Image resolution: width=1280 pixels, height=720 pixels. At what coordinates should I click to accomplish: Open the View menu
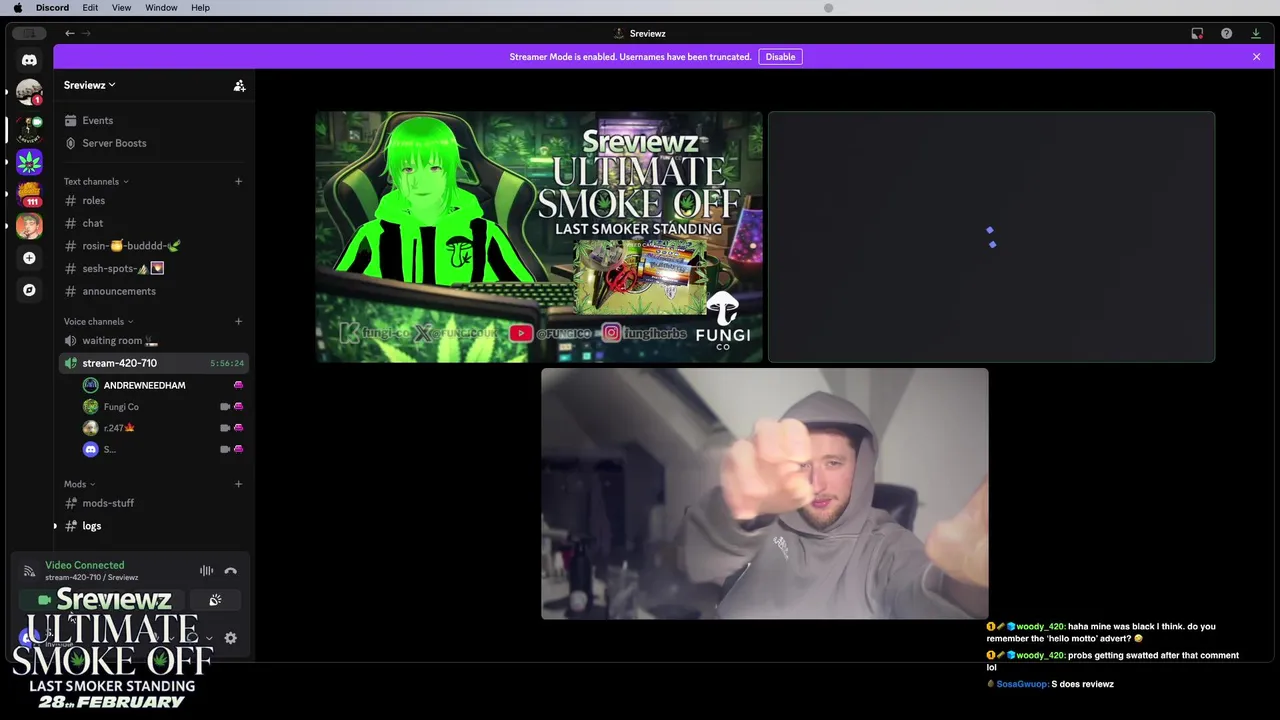click(121, 8)
